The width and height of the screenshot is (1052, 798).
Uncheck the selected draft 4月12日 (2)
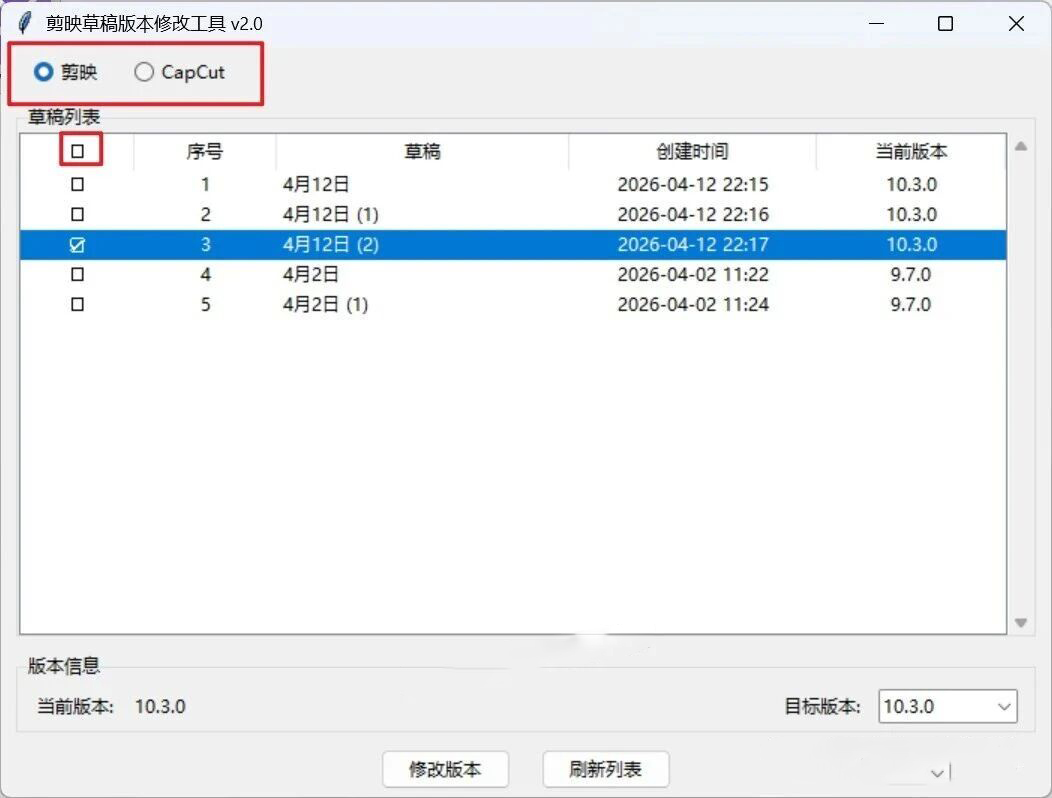coord(78,245)
